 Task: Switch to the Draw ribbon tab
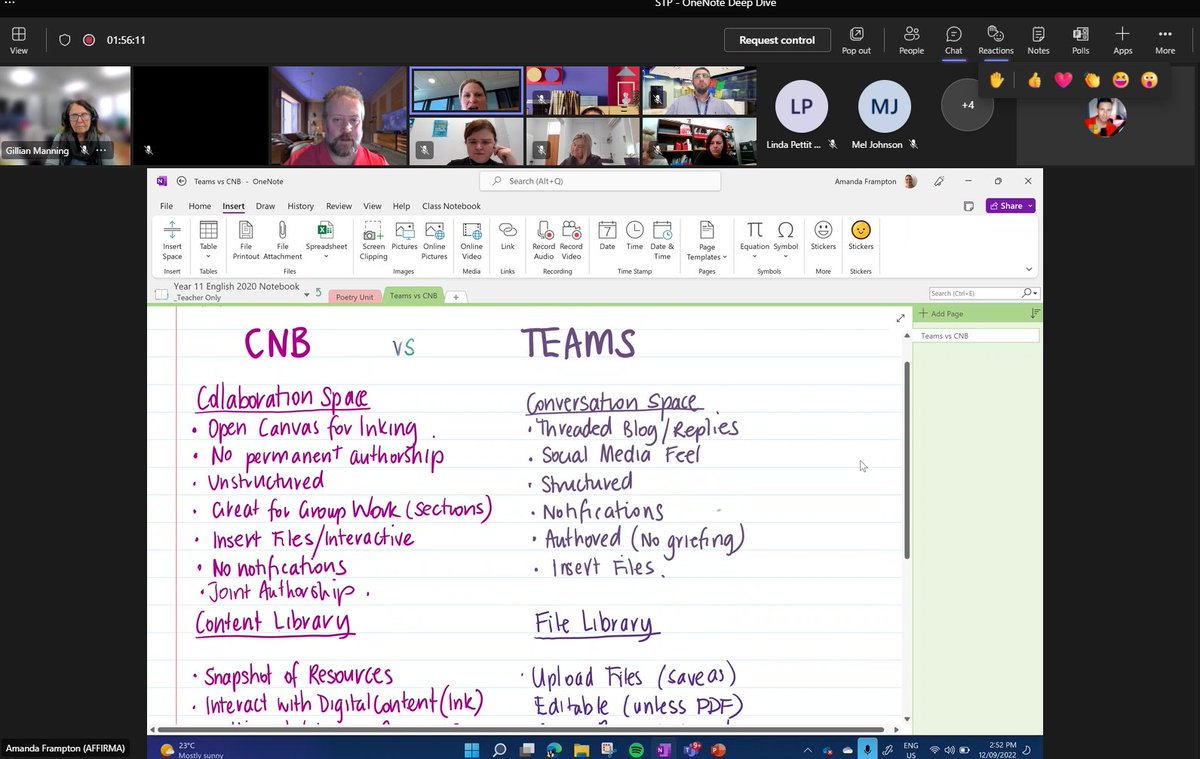point(266,206)
